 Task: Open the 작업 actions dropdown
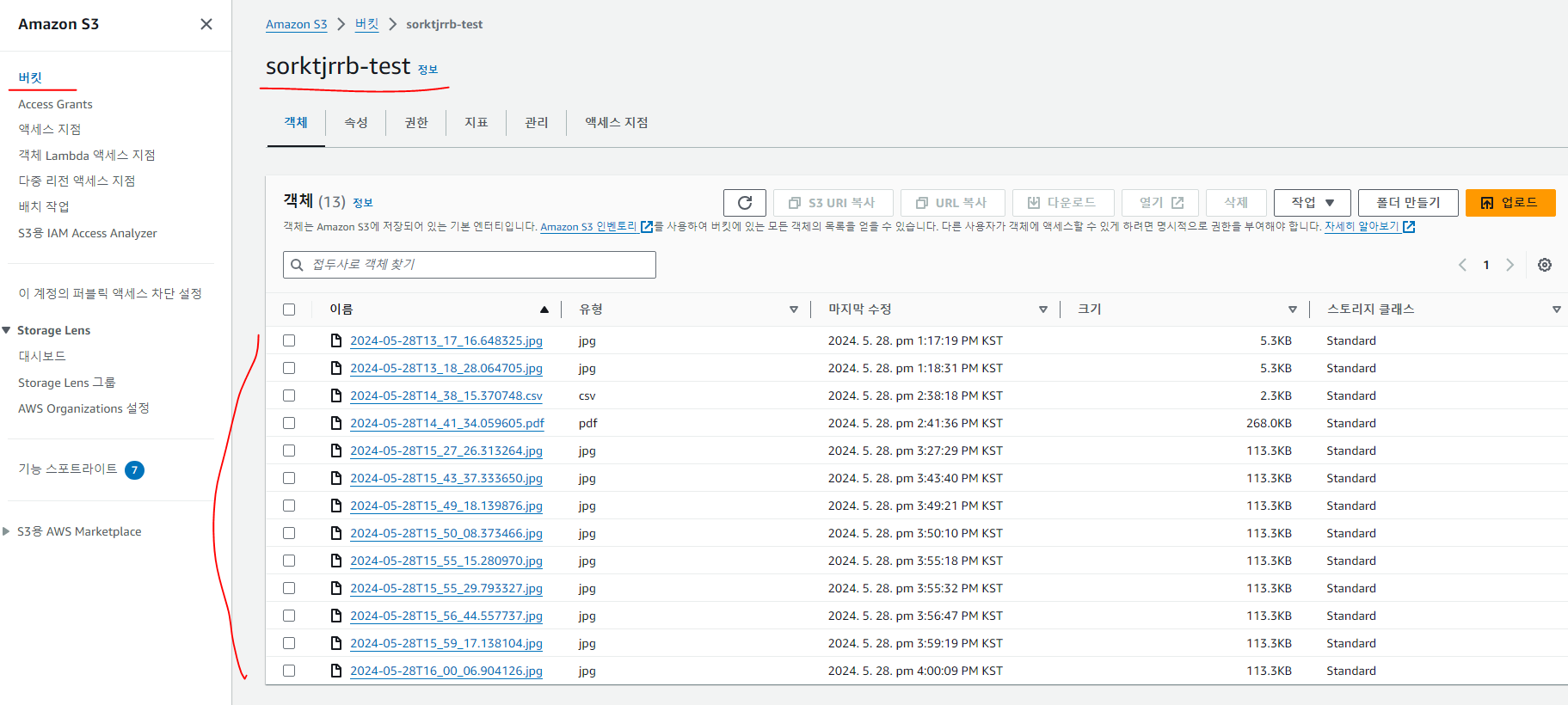(1312, 203)
